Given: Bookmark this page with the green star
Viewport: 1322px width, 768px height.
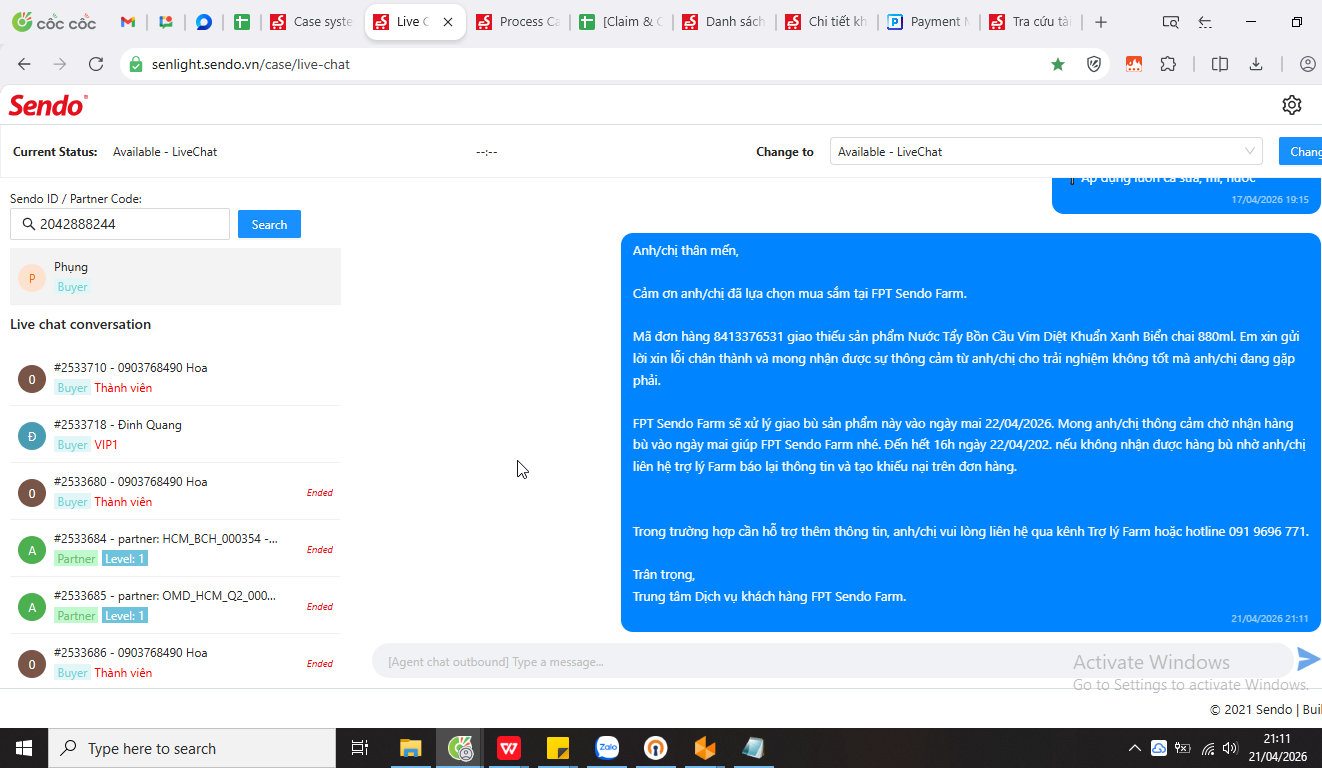Looking at the screenshot, I should (x=1058, y=64).
